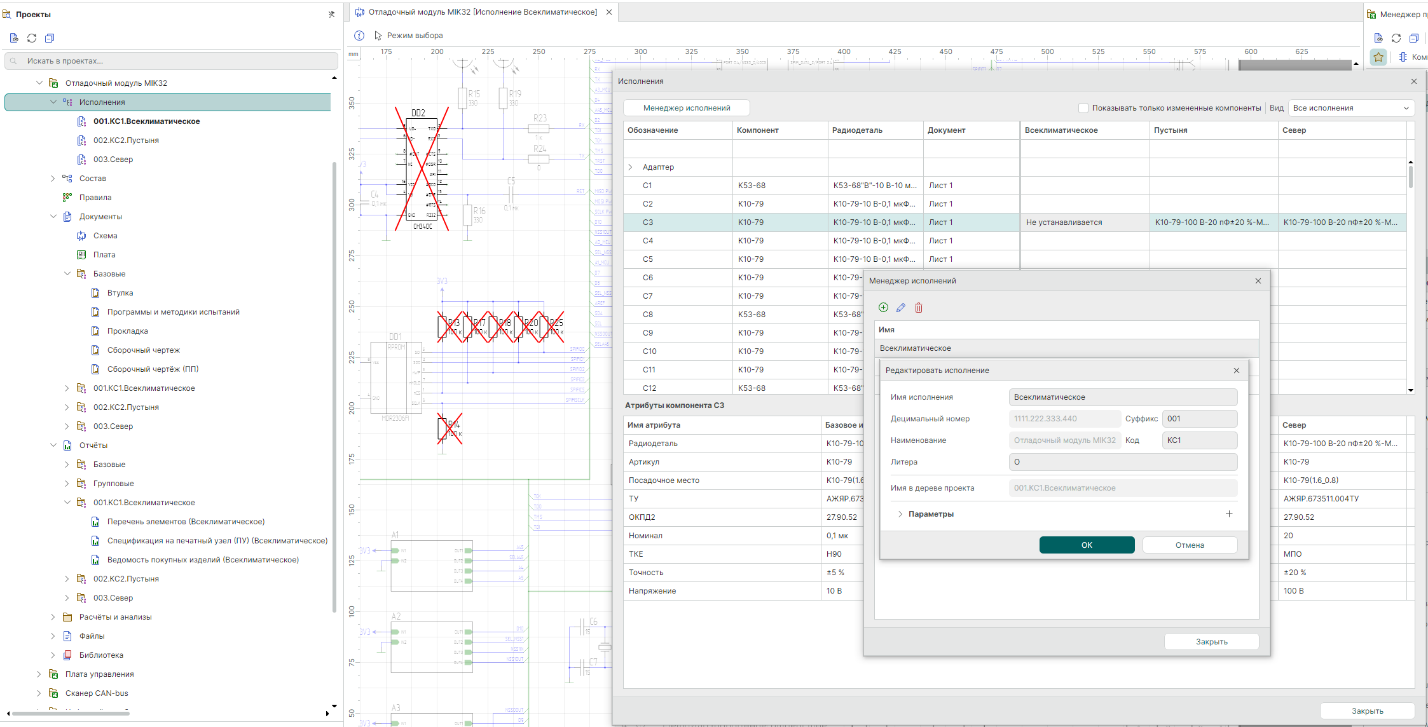Click the info icon above the schematic
The height and width of the screenshot is (727, 1428).
(x=359, y=35)
